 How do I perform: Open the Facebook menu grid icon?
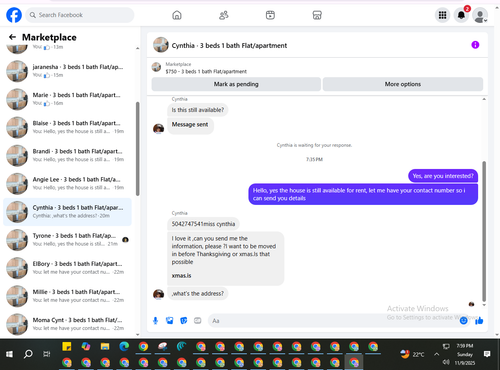(x=442, y=15)
